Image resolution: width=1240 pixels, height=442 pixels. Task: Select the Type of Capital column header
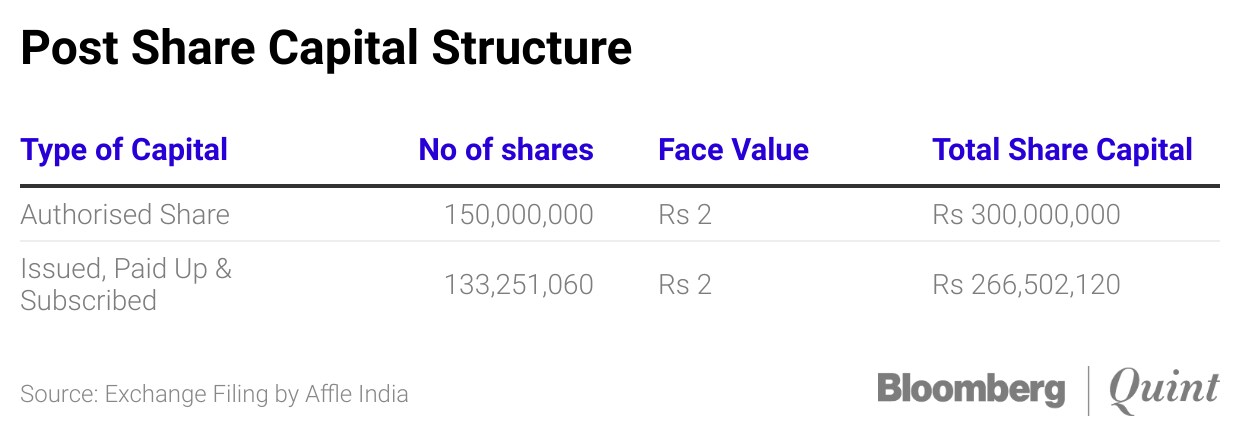pos(124,150)
